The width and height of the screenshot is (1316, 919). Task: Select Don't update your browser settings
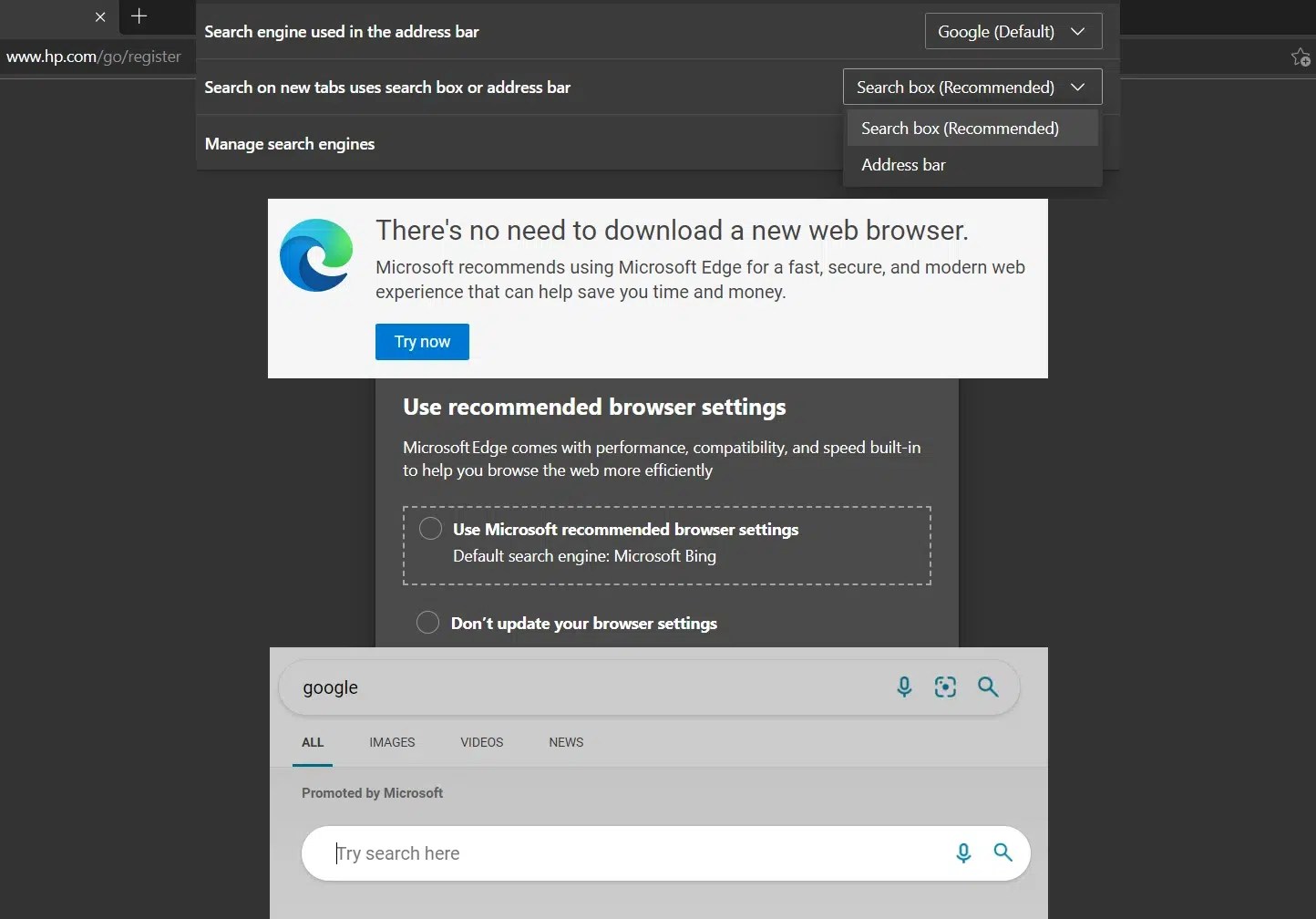pos(427,623)
